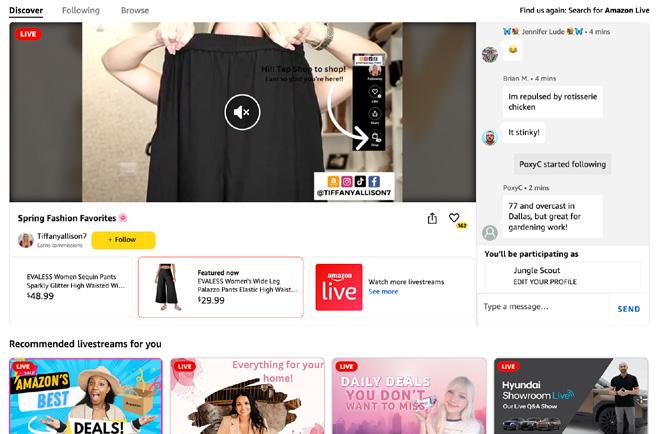
Task: Click the Palazzo Pants product image
Action: pos(167,287)
